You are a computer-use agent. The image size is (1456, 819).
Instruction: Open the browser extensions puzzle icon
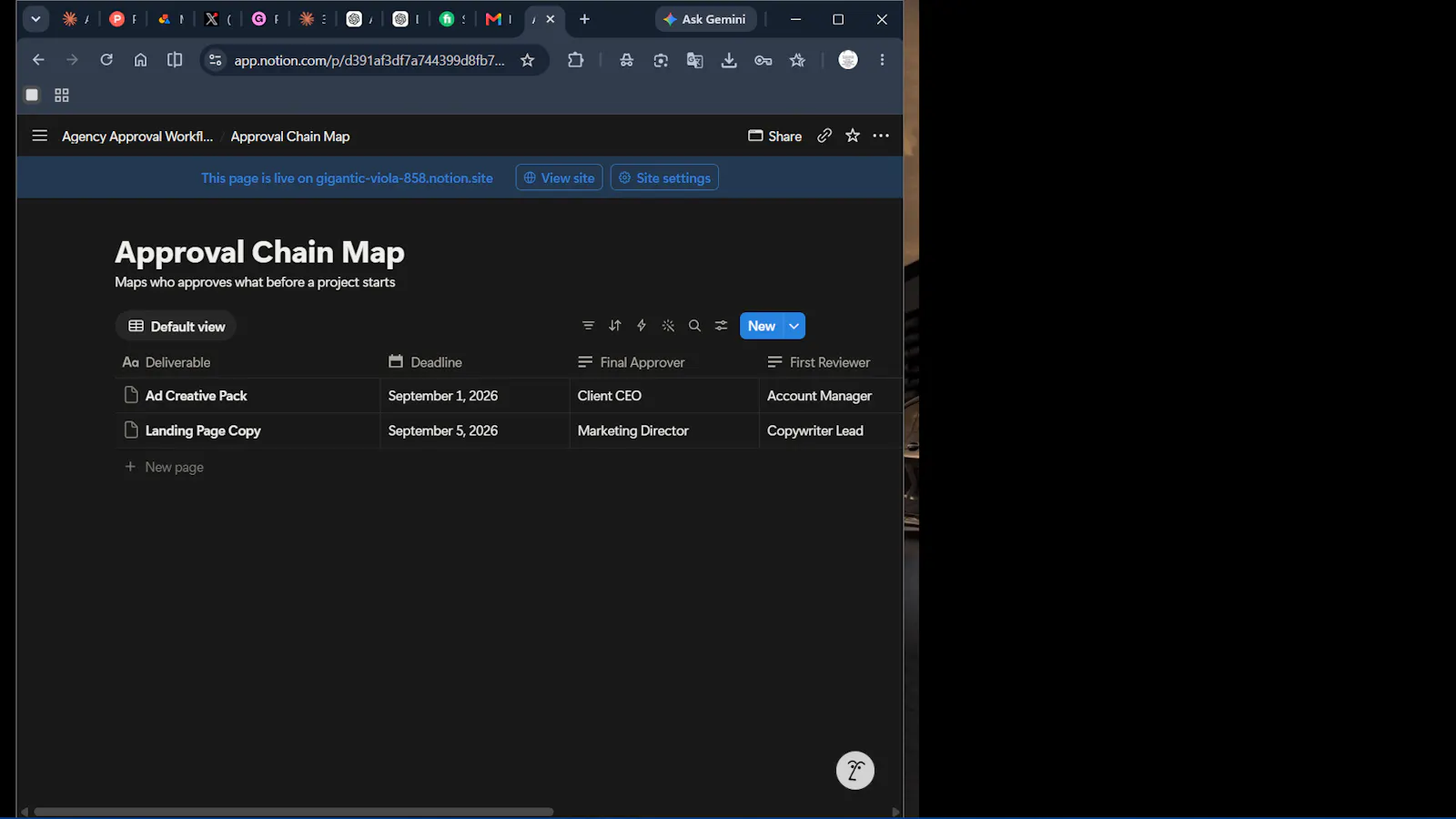(x=575, y=60)
